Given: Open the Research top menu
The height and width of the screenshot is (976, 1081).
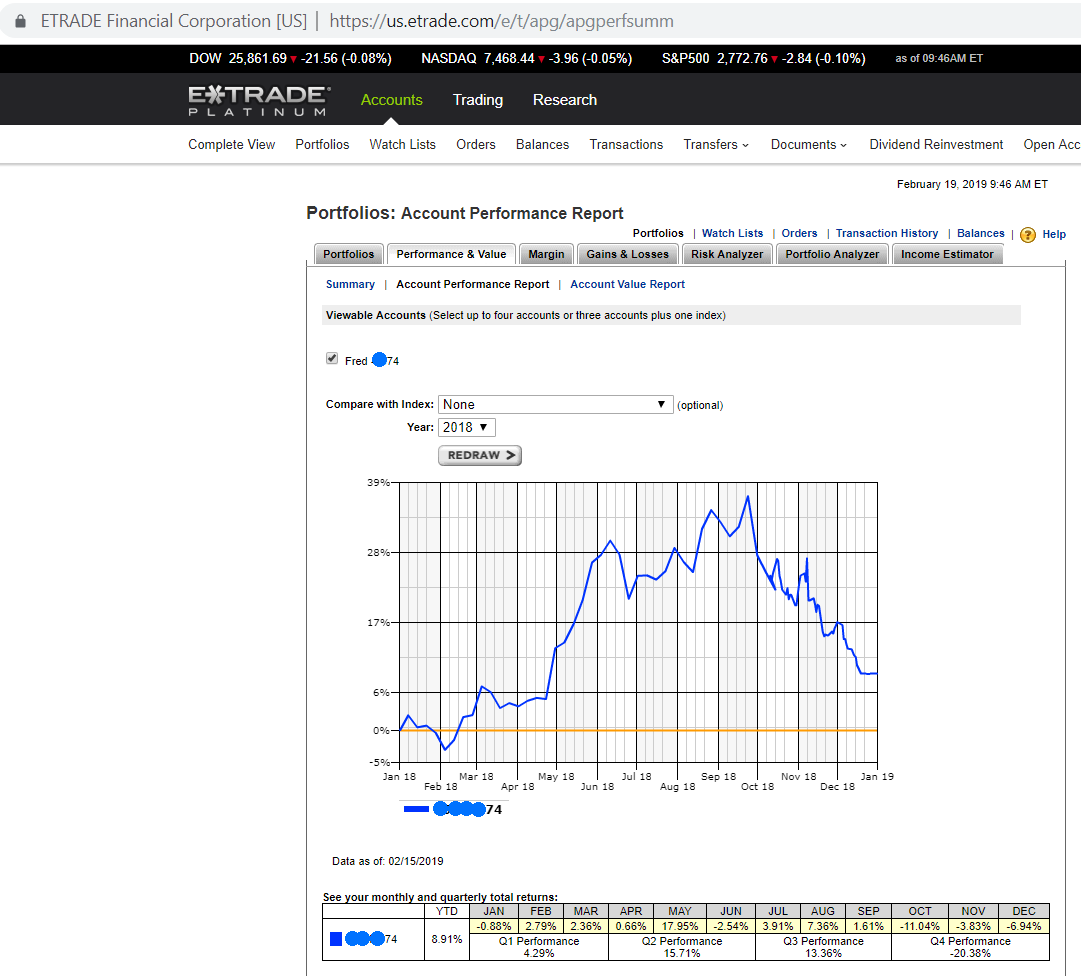Looking at the screenshot, I should pyautogui.click(x=565, y=100).
